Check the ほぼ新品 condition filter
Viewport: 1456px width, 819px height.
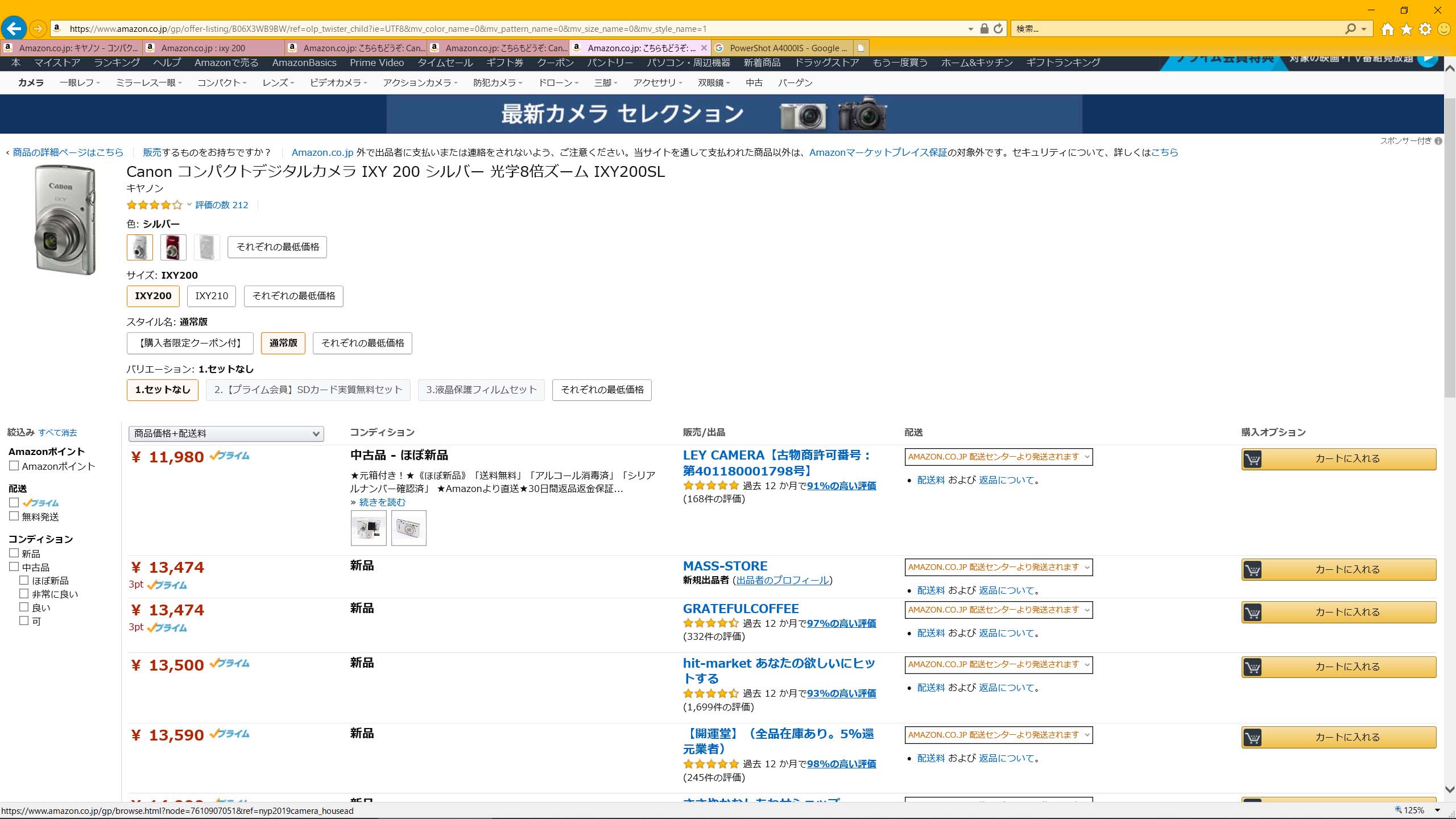tap(24, 580)
